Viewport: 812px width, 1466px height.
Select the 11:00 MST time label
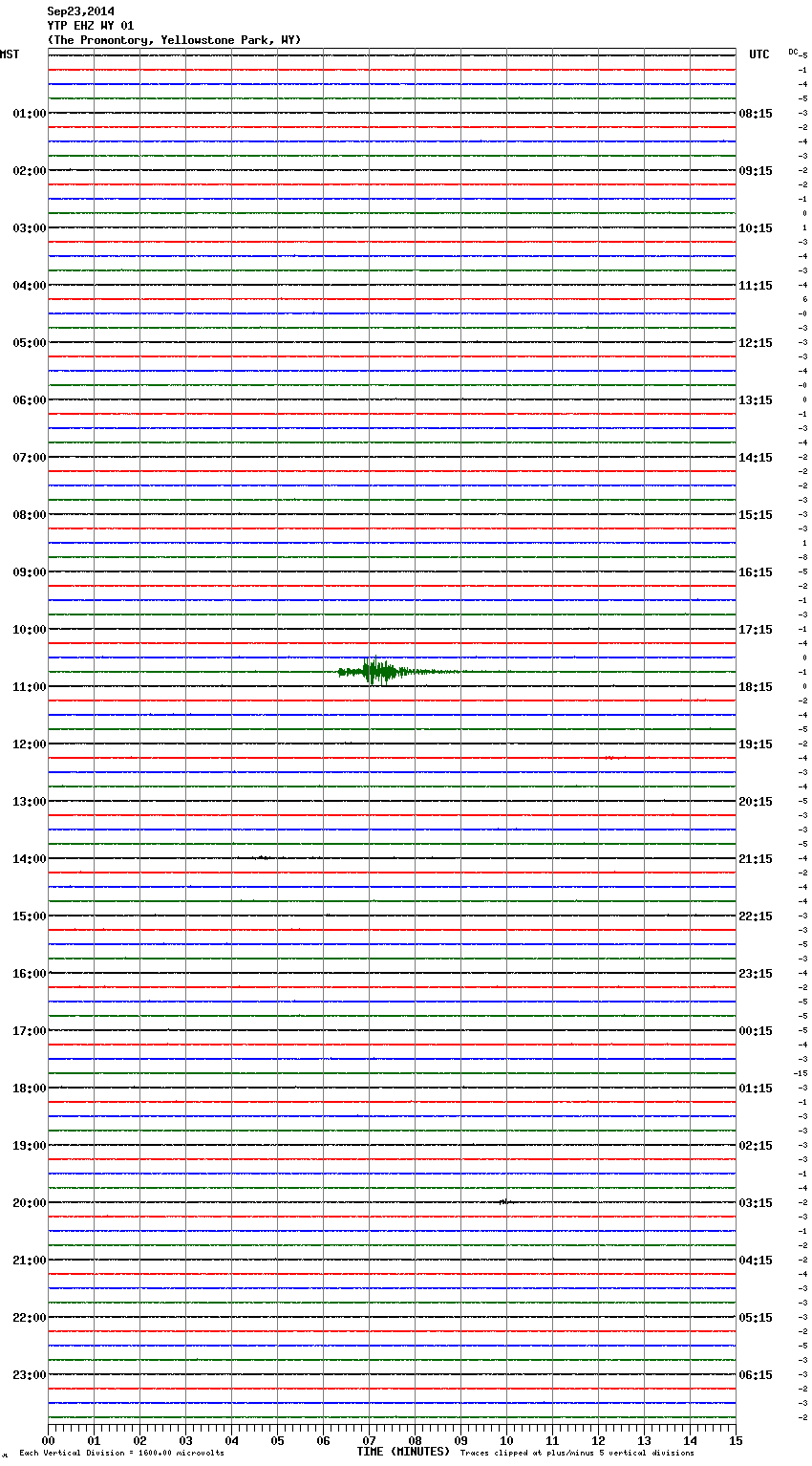tap(30, 687)
